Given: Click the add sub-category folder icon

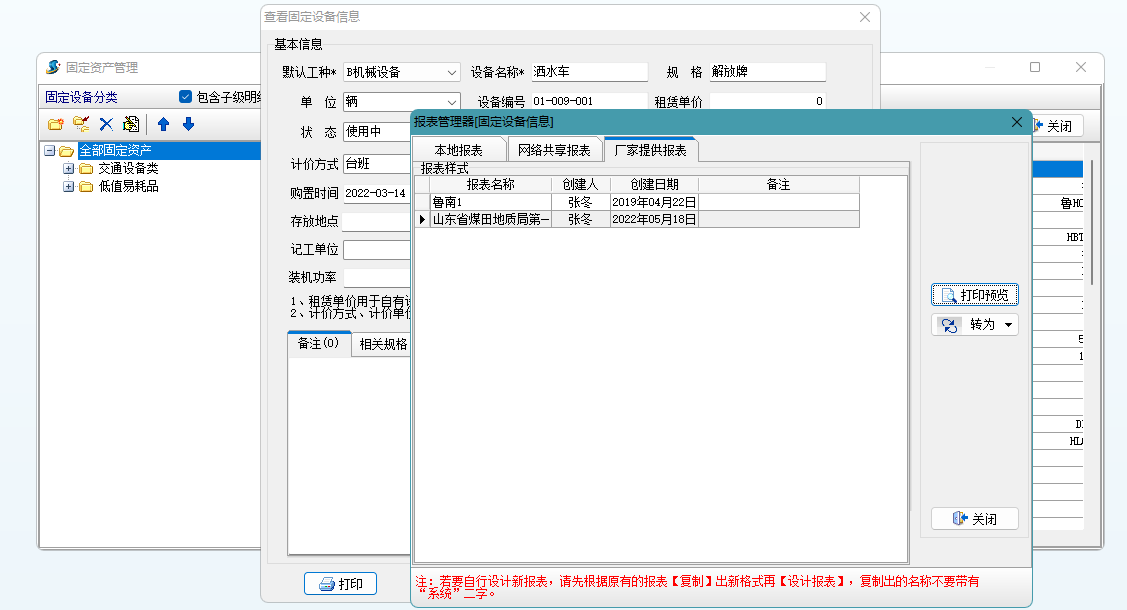Looking at the screenshot, I should pos(81,125).
